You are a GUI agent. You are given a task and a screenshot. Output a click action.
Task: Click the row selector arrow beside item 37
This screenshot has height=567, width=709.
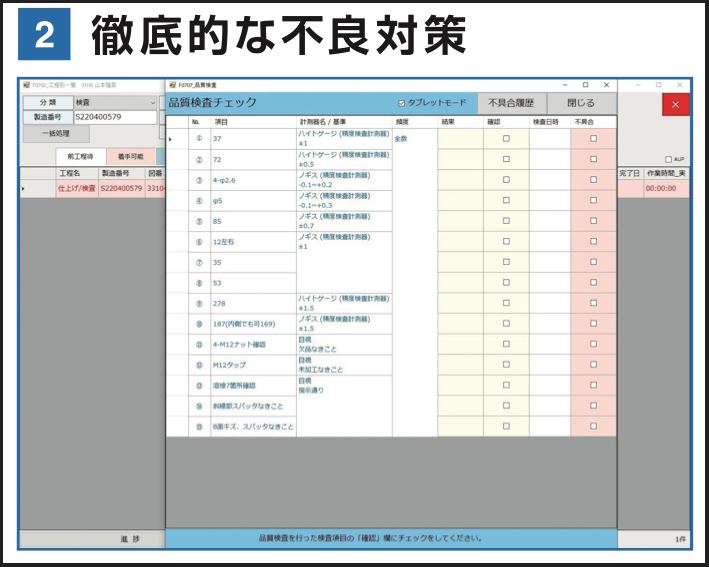click(x=171, y=139)
